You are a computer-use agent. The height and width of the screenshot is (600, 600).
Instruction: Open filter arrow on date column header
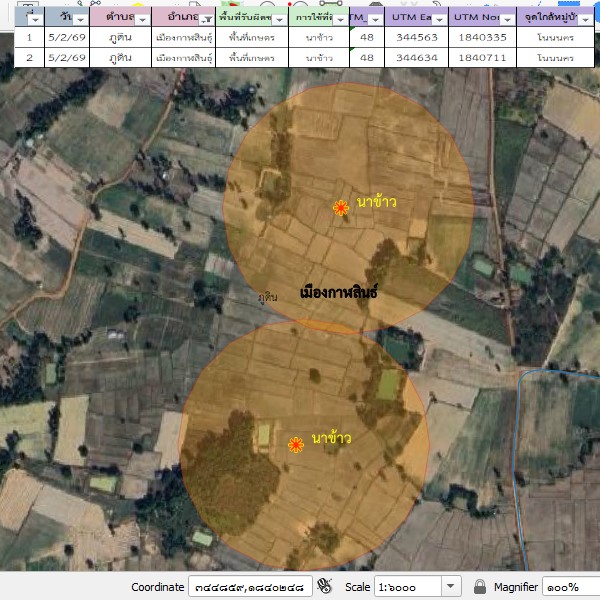[x=78, y=19]
